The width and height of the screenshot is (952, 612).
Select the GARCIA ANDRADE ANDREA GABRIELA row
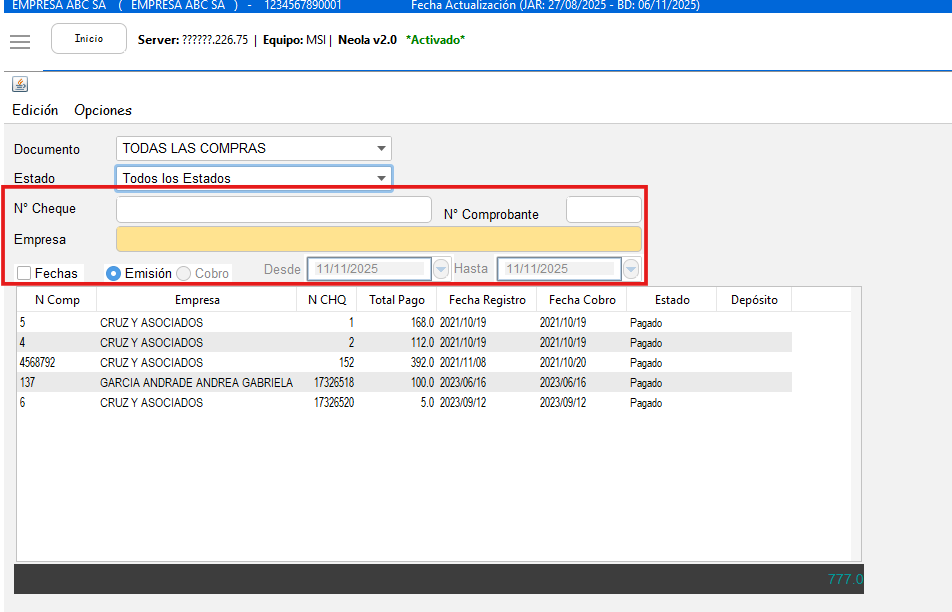196,383
